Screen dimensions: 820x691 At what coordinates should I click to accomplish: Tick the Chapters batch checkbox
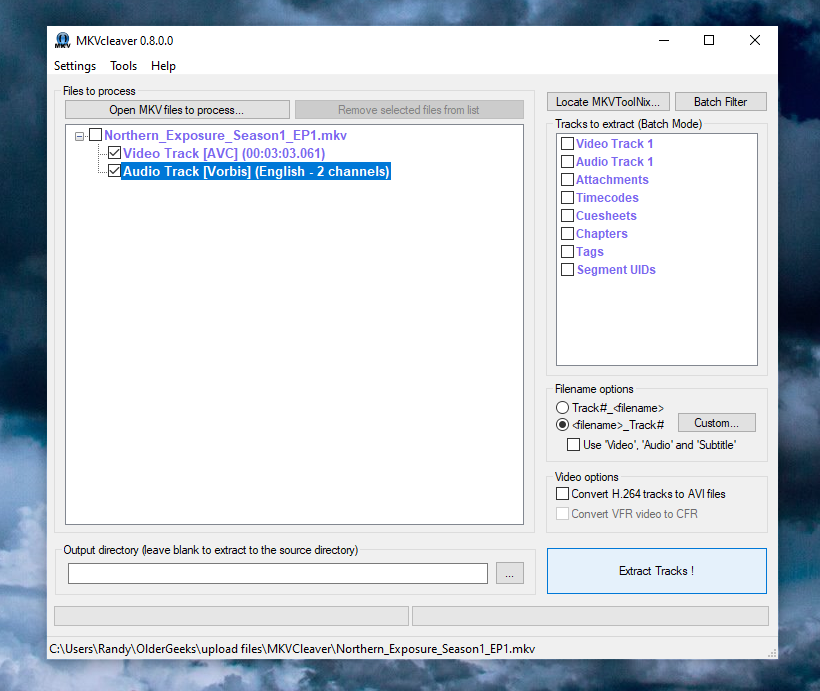(567, 233)
